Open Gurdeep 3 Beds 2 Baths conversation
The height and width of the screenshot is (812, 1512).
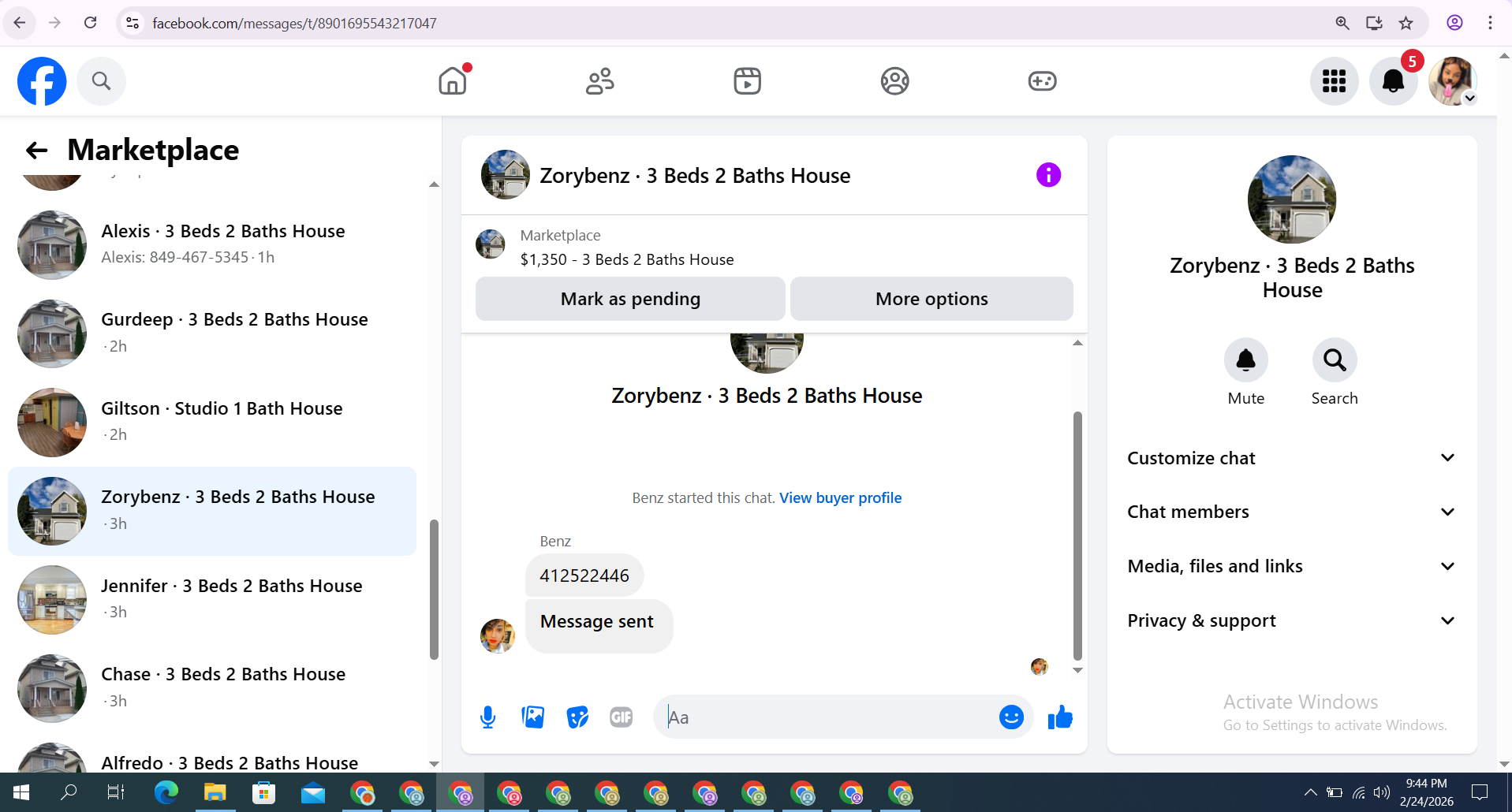[212, 333]
